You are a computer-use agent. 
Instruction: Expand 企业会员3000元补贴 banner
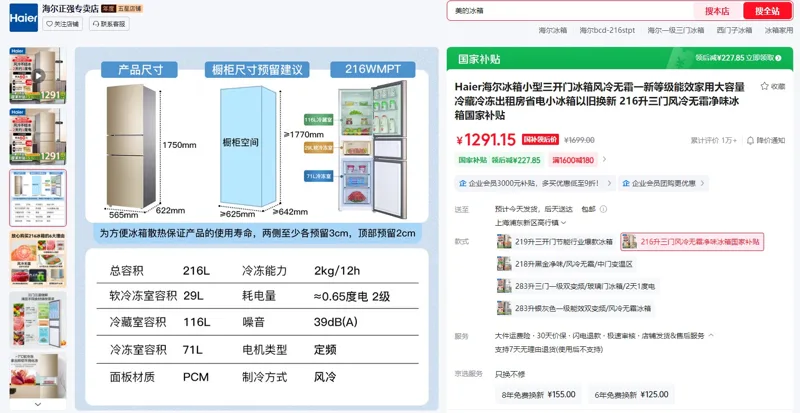[534, 183]
